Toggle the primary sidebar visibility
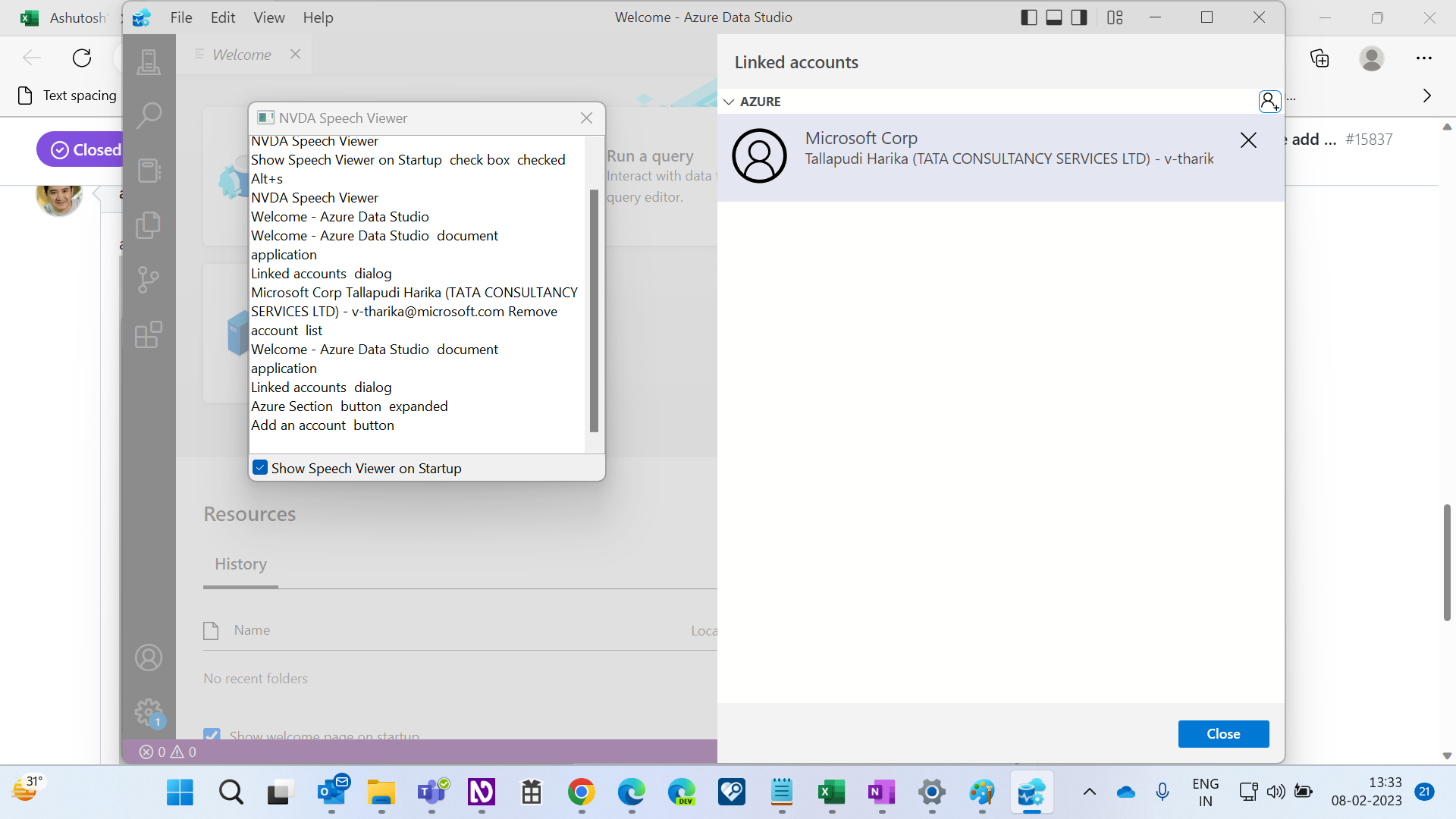The height and width of the screenshot is (819, 1456). tap(1029, 17)
